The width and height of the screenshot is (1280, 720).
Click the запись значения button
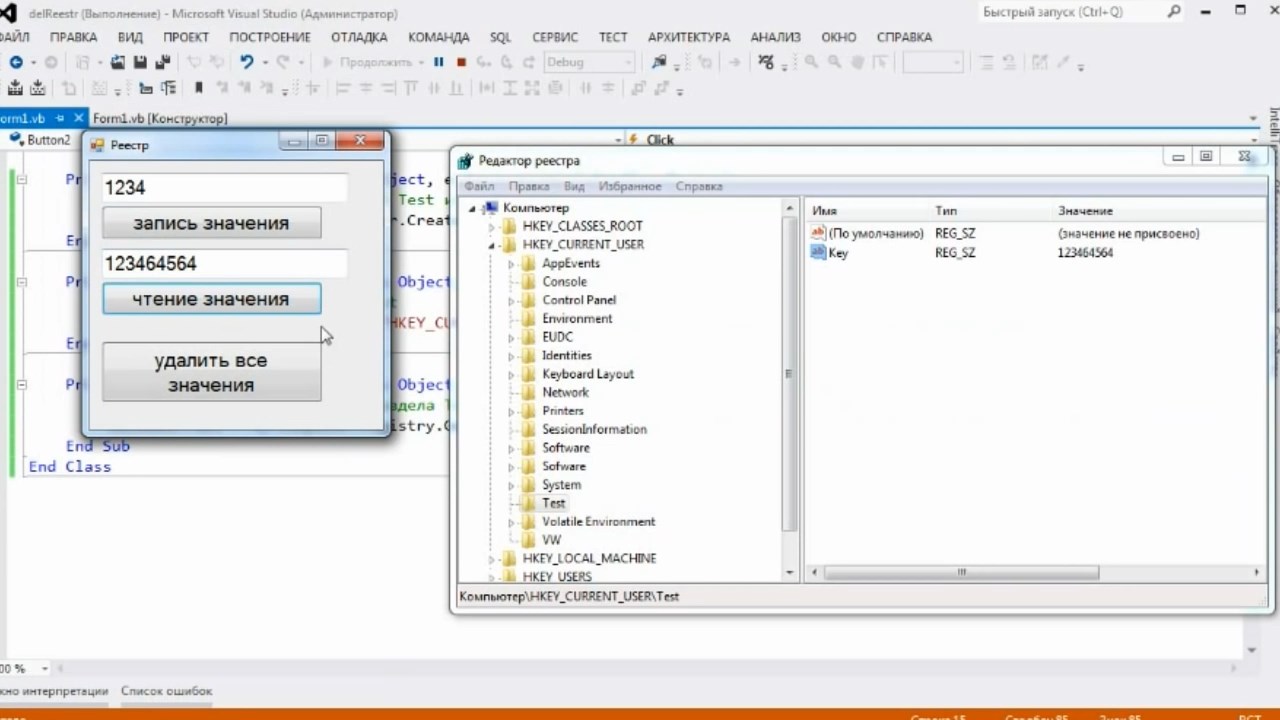pyautogui.click(x=211, y=223)
